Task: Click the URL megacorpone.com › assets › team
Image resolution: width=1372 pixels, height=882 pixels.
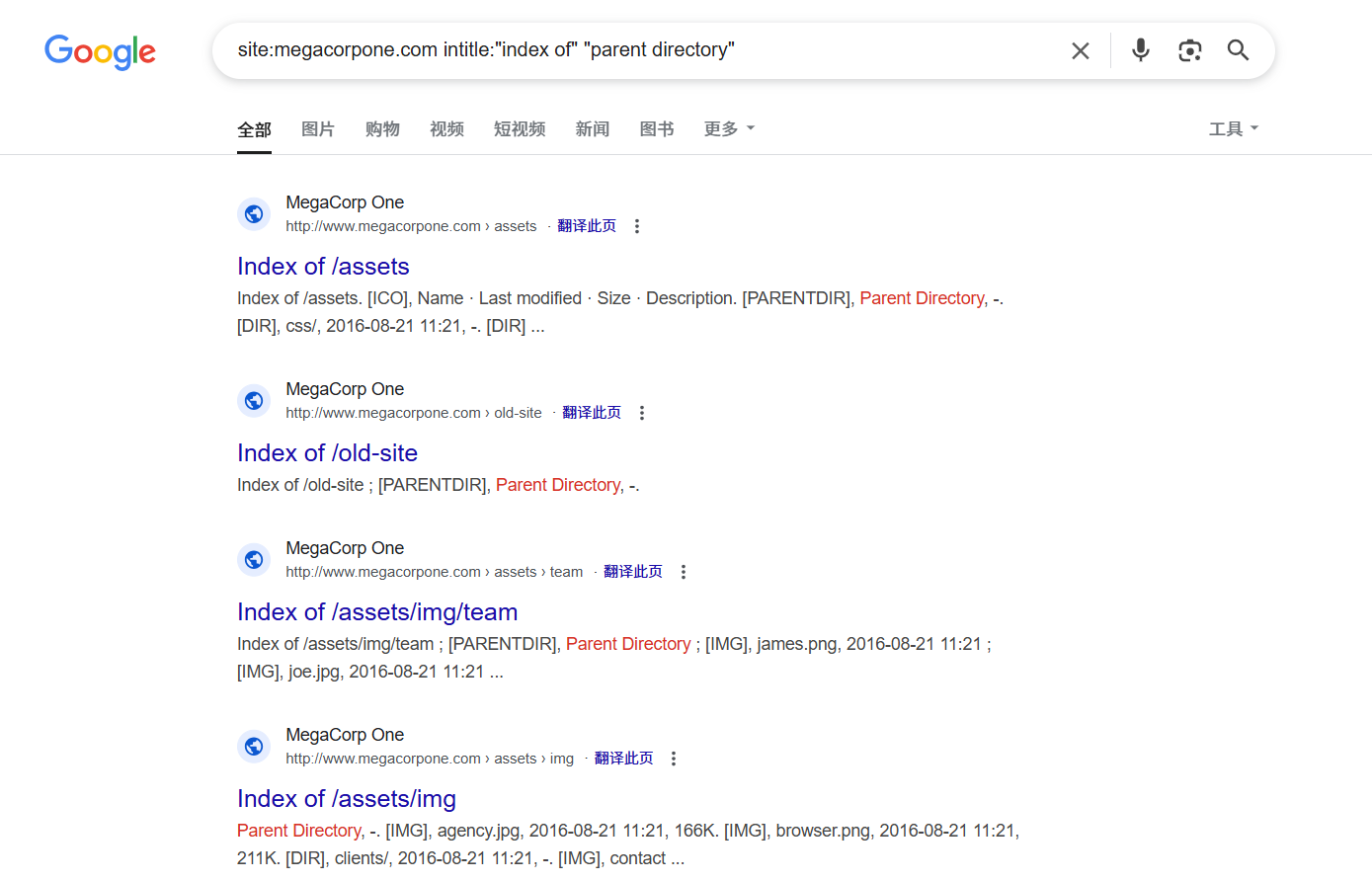Action: pos(435,572)
